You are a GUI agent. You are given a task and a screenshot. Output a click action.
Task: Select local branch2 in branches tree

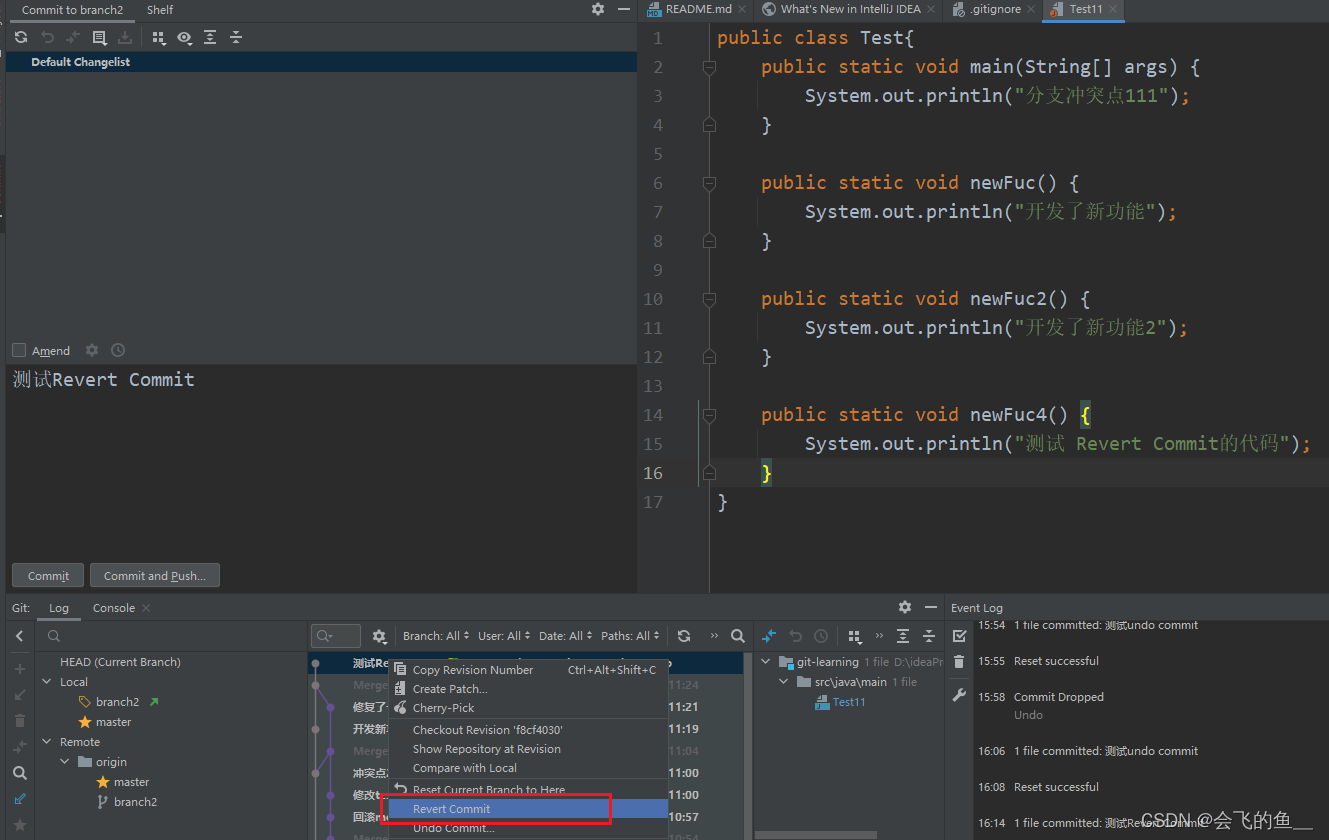(x=117, y=702)
